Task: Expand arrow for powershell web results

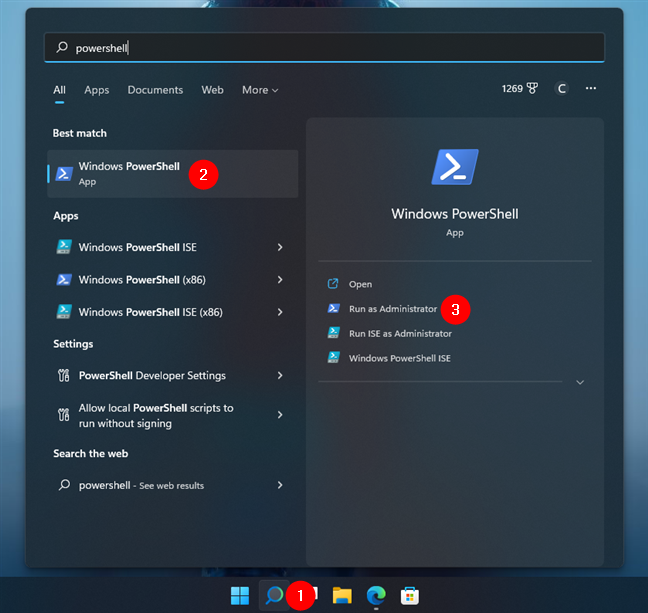Action: point(280,485)
